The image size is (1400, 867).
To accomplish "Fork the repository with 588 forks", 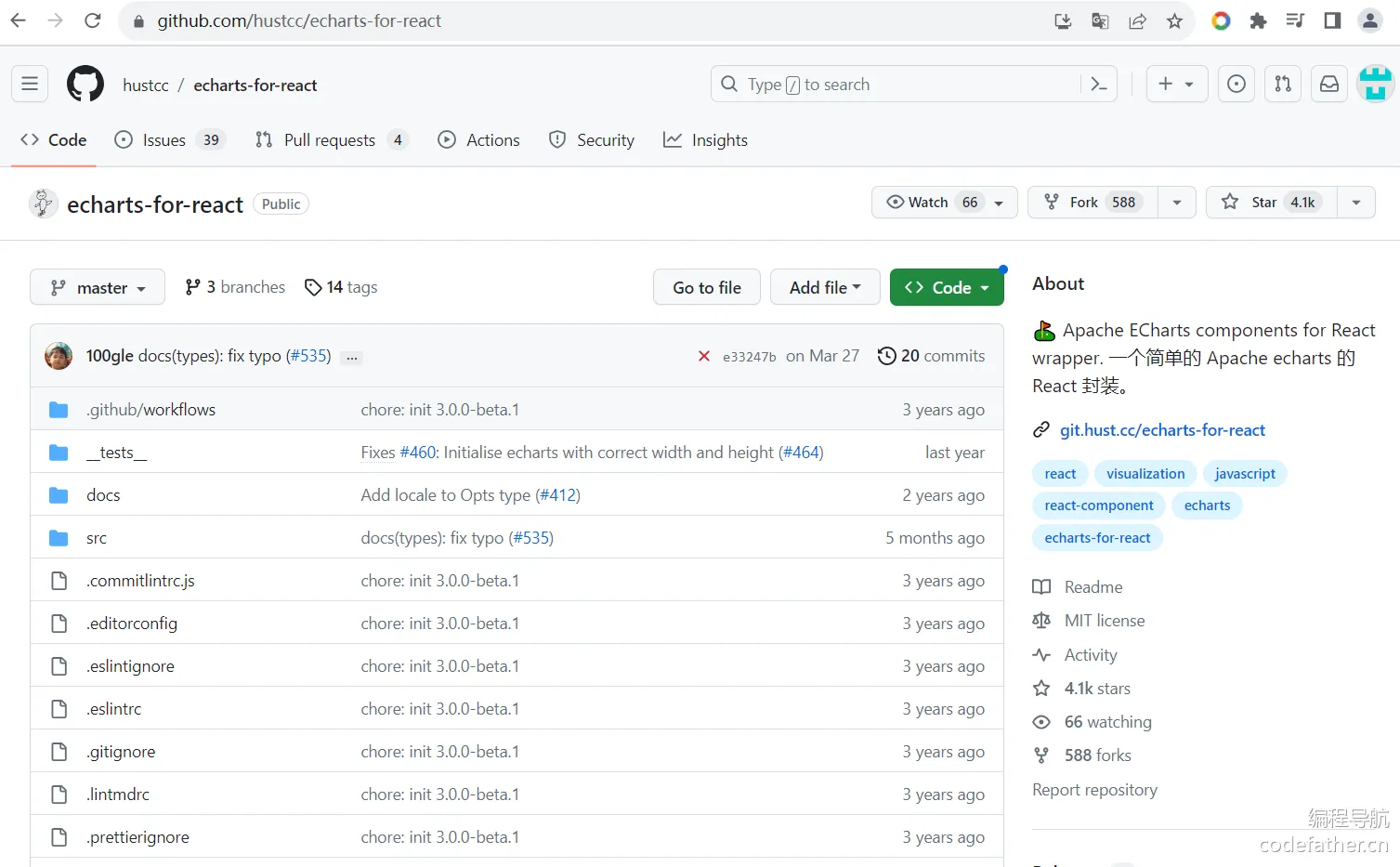I will tap(1093, 203).
